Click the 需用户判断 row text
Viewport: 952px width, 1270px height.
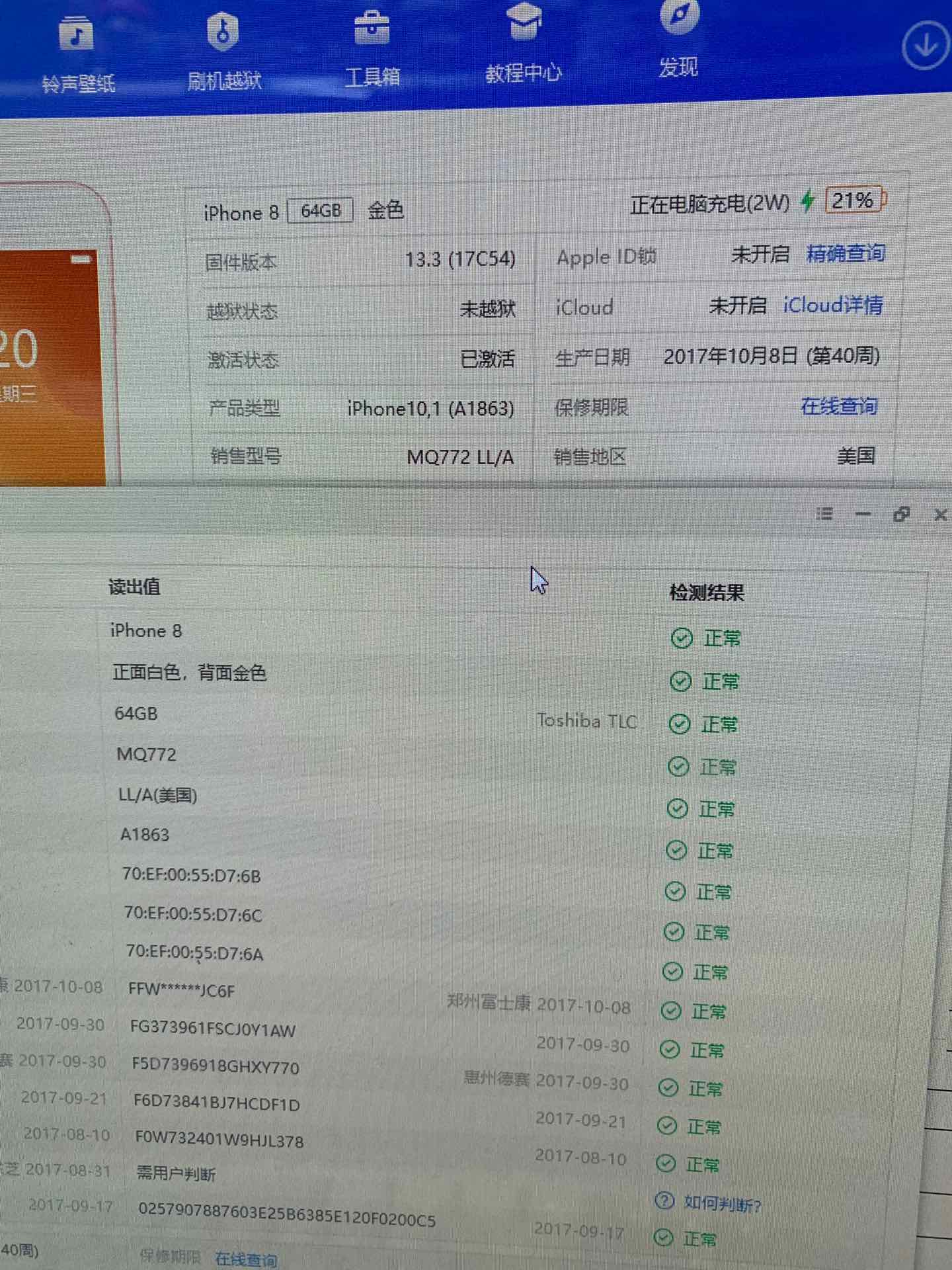pyautogui.click(x=176, y=1174)
